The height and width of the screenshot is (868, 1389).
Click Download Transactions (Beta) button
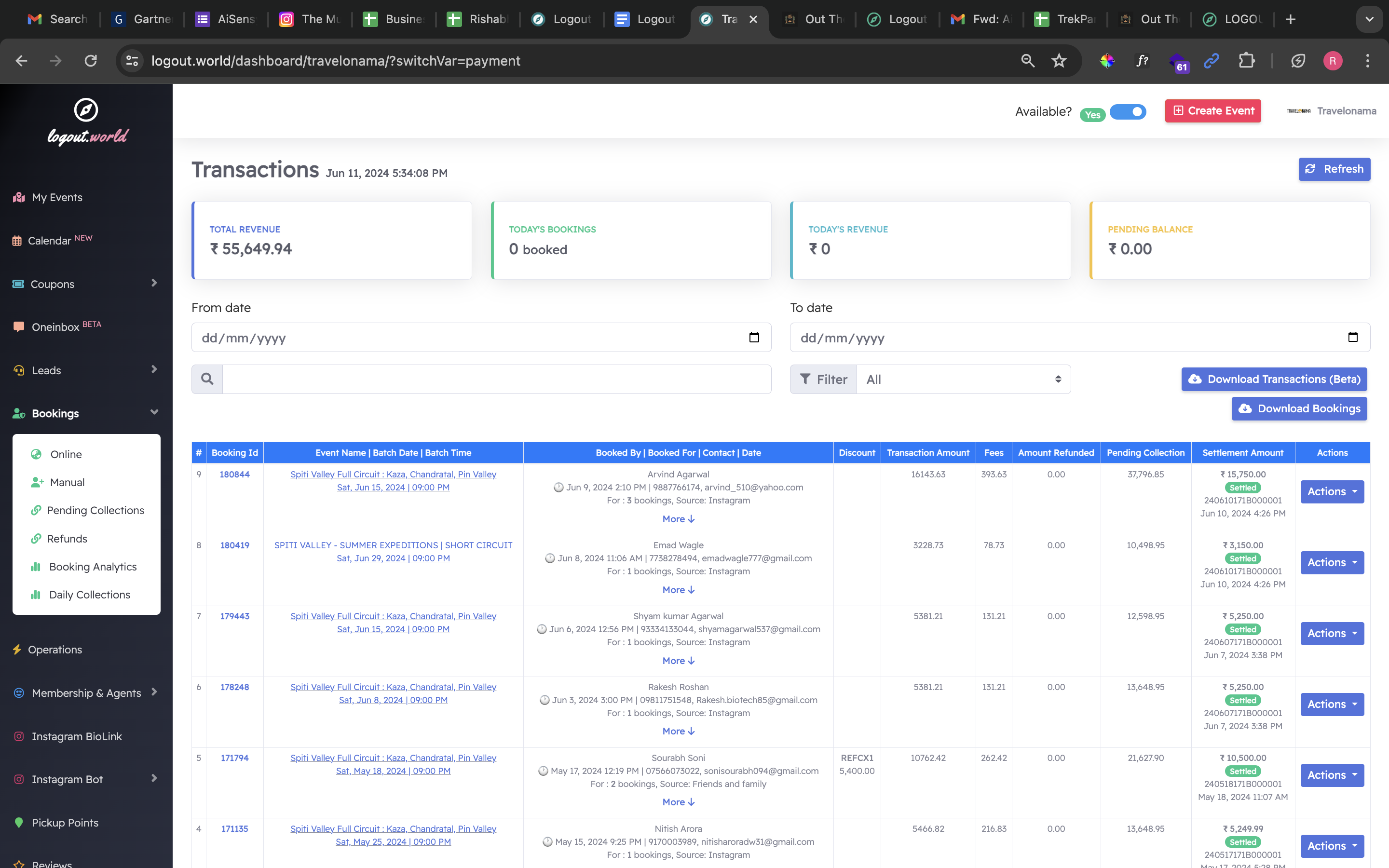1274,379
